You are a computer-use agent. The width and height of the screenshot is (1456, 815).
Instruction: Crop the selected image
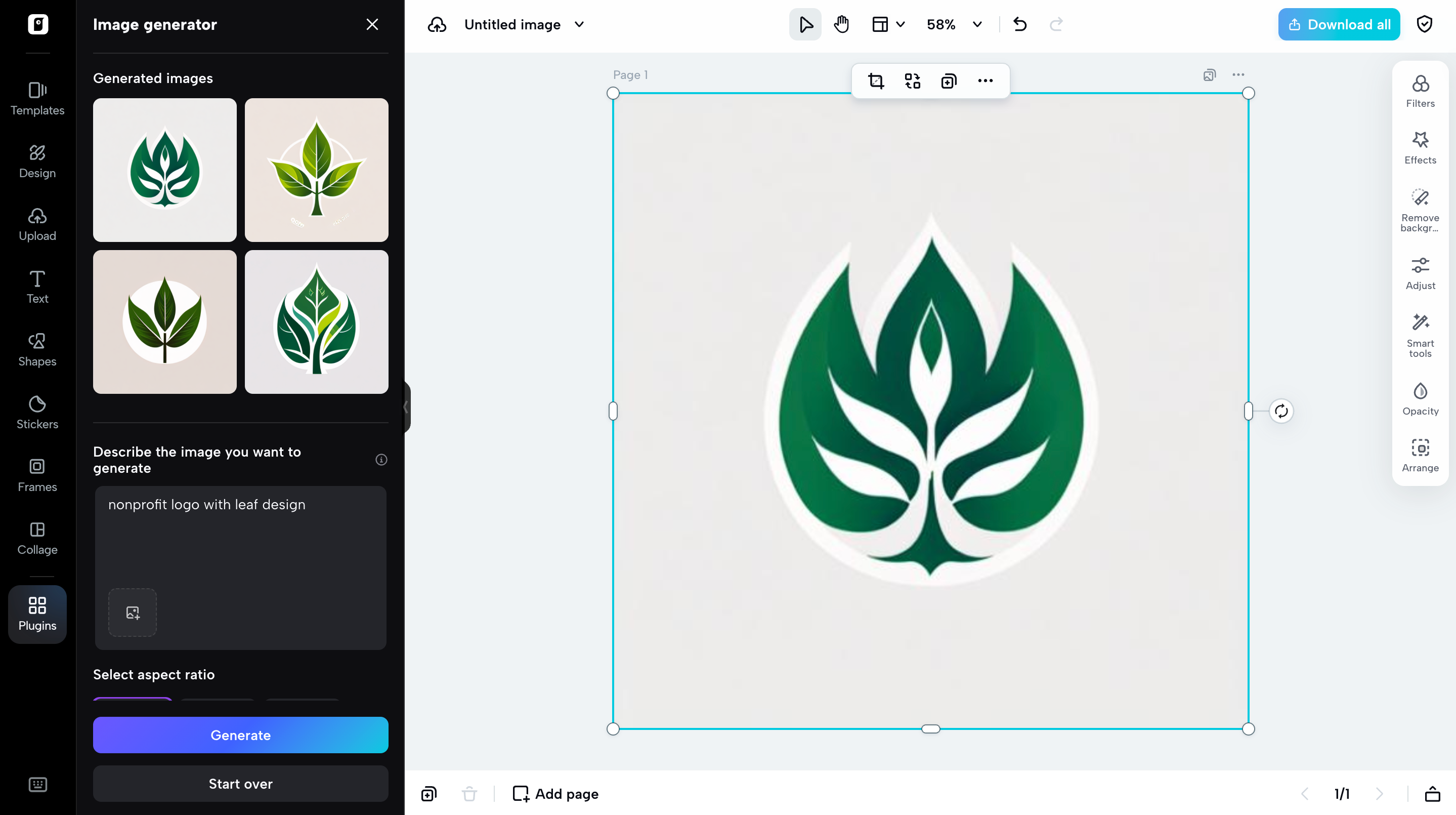876,81
